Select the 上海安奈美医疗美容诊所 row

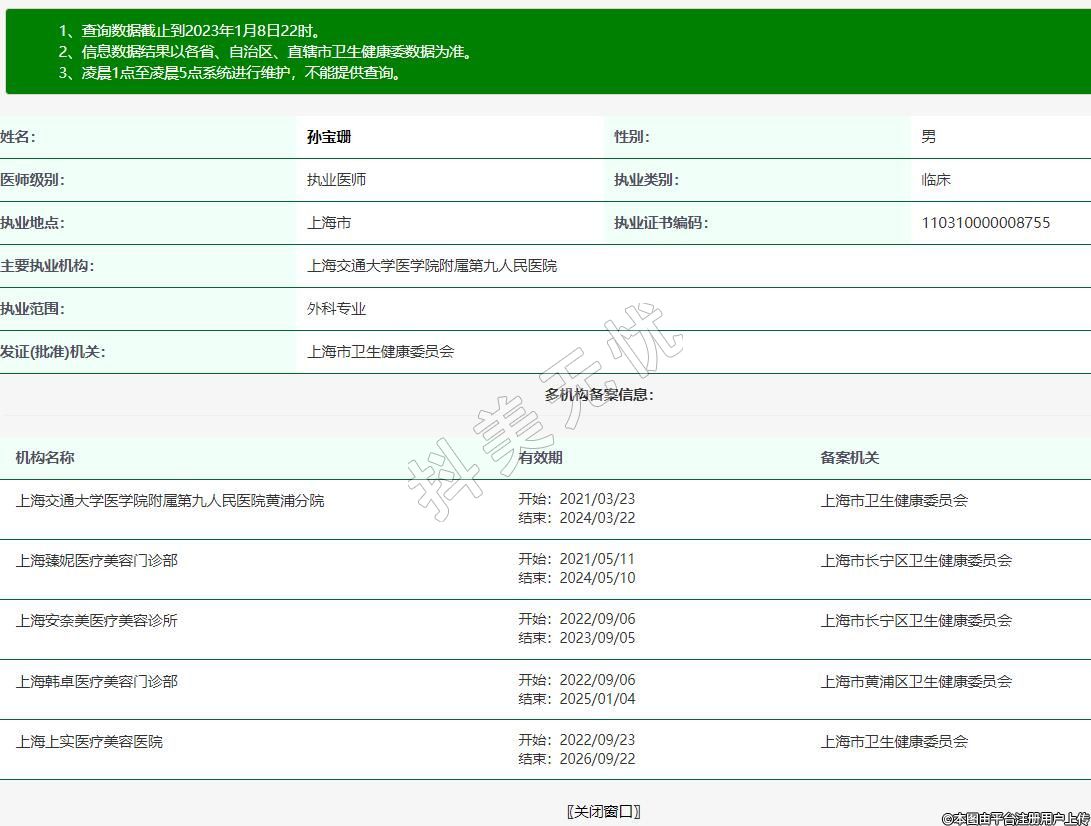(x=96, y=620)
